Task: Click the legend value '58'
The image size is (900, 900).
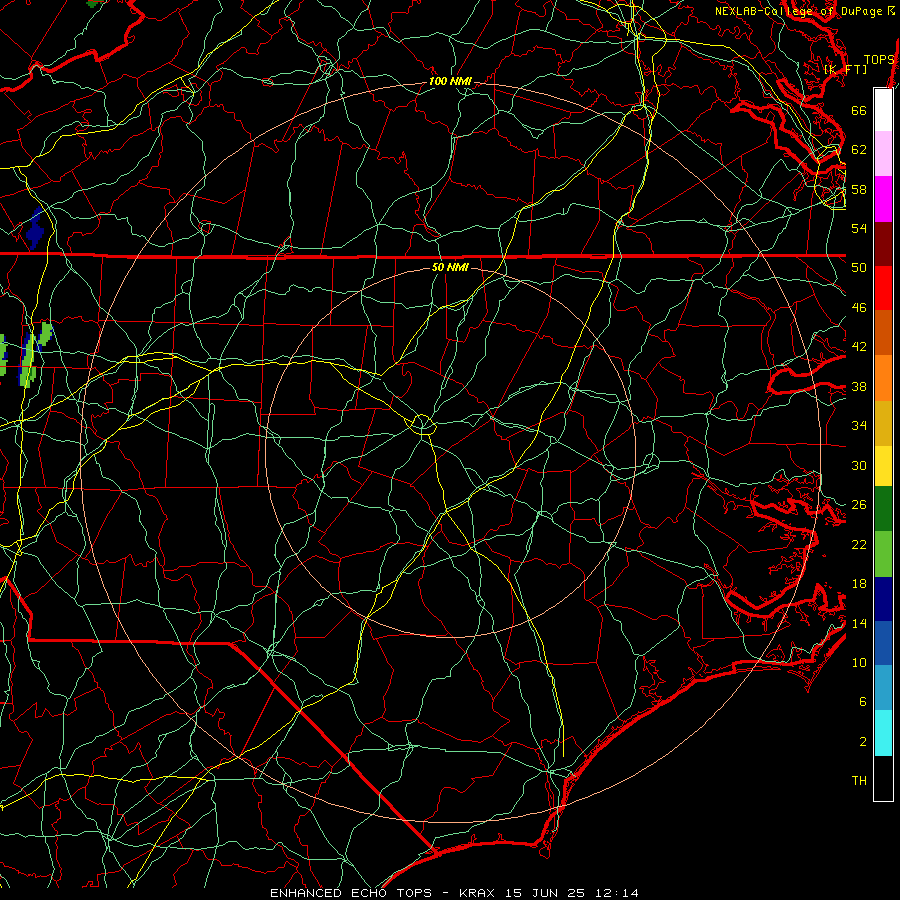Action: pos(859,189)
